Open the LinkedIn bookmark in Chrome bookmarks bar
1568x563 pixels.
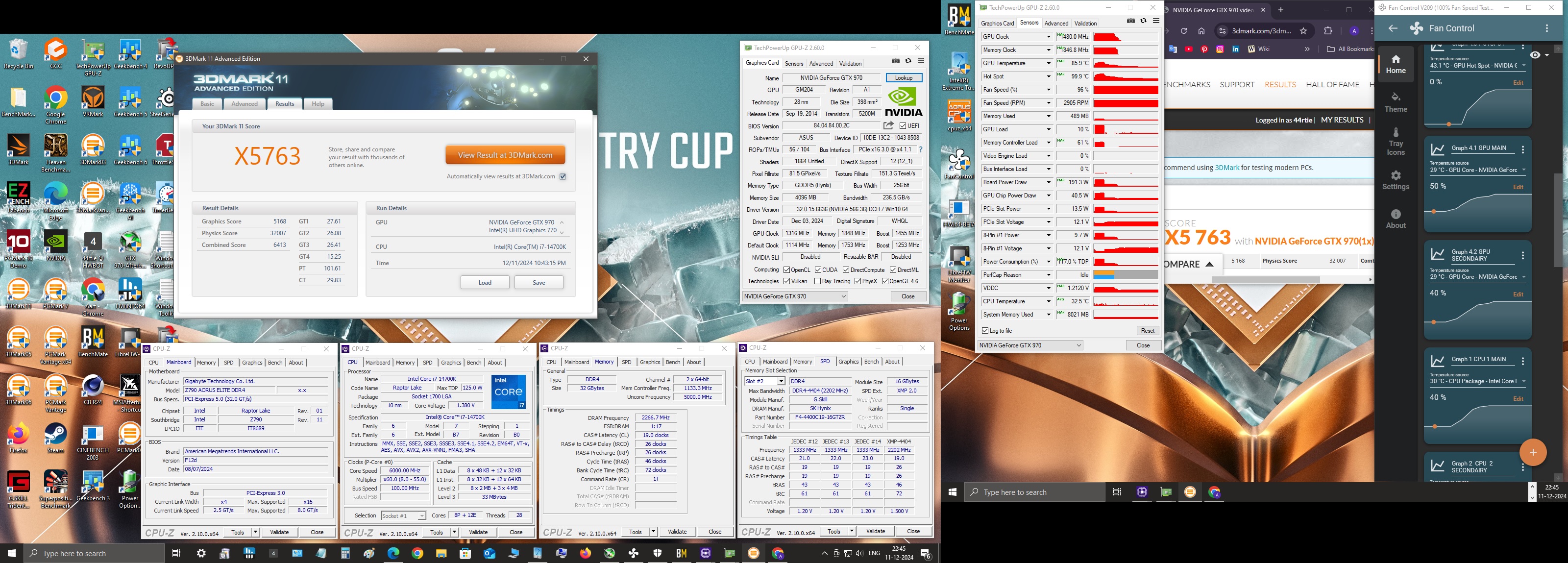pyautogui.click(x=1236, y=49)
